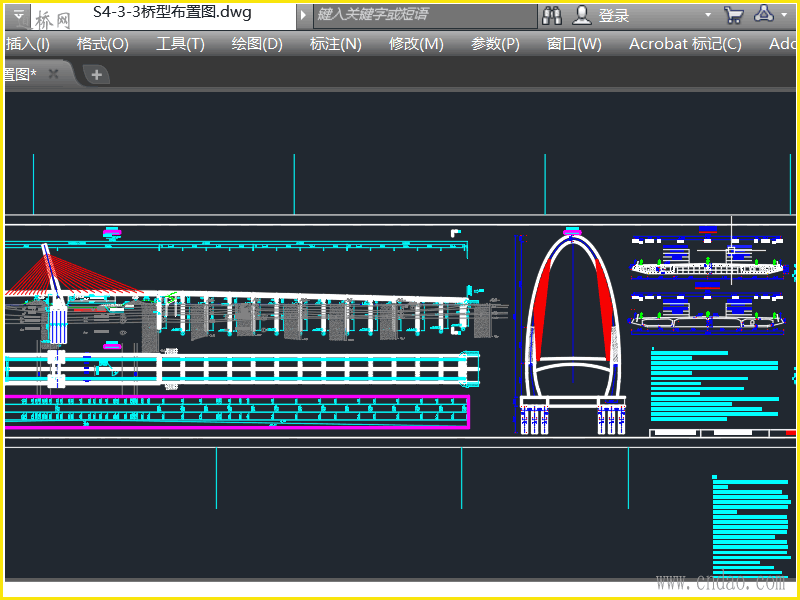Add a new drawing tab with plus button

pos(96,75)
